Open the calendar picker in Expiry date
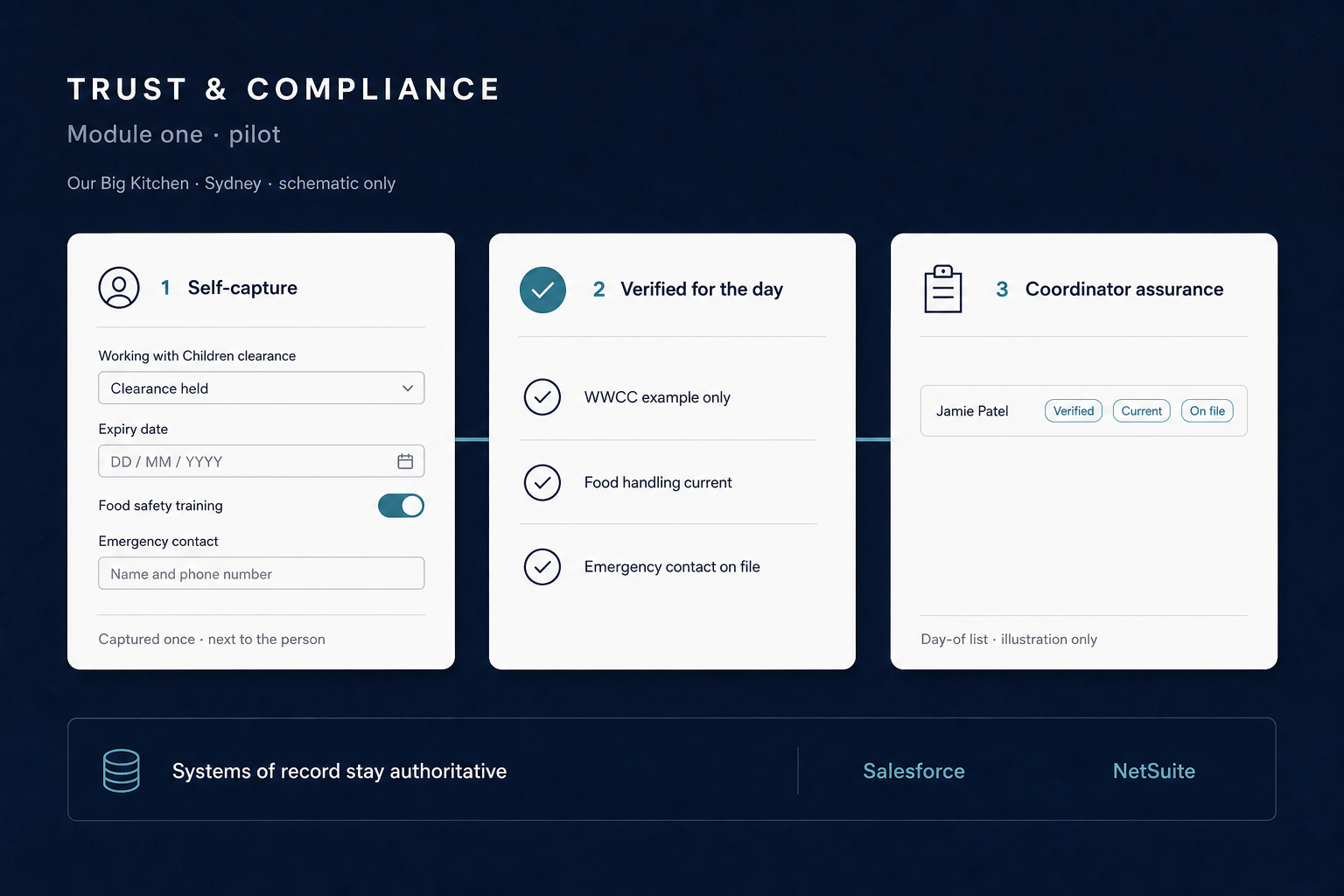This screenshot has width=1344, height=896. [x=405, y=461]
